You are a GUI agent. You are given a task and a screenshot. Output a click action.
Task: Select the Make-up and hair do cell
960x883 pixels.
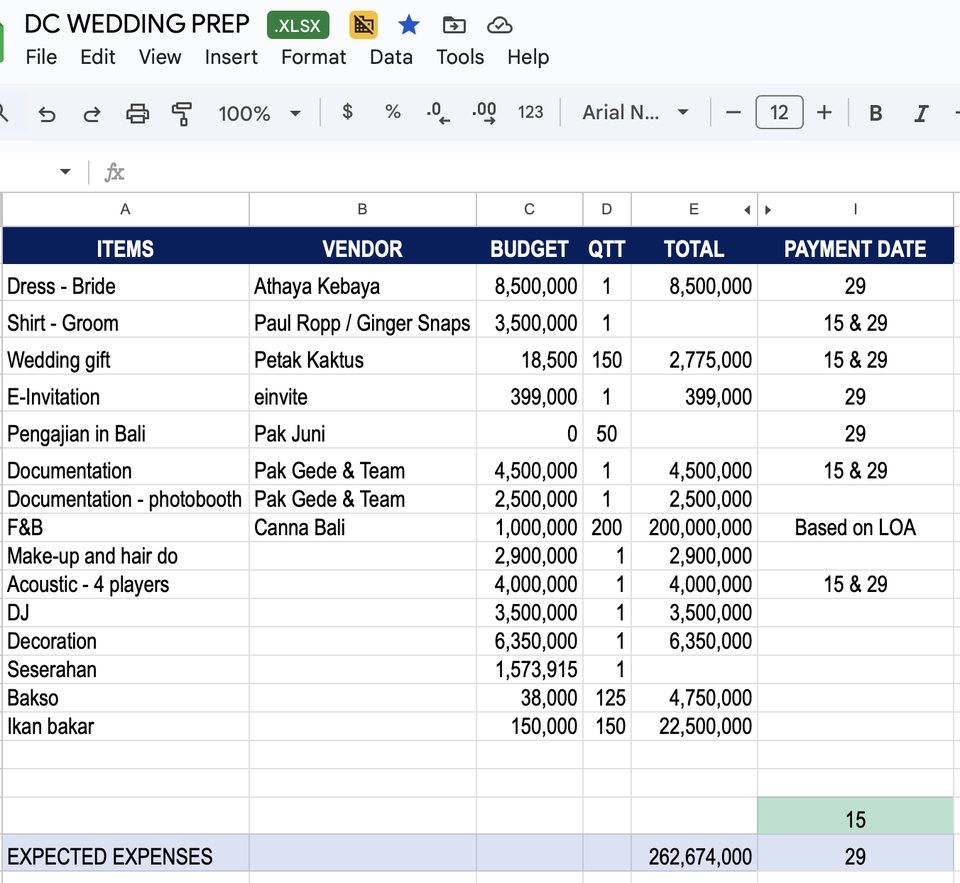[126, 556]
